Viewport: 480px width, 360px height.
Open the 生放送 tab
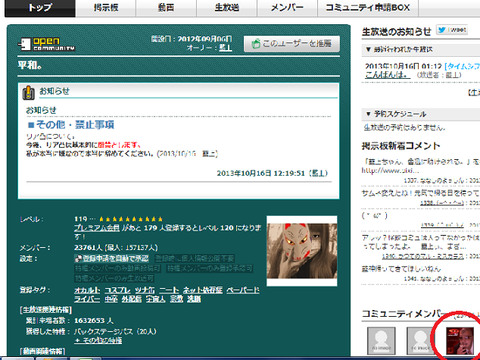pyautogui.click(x=227, y=8)
